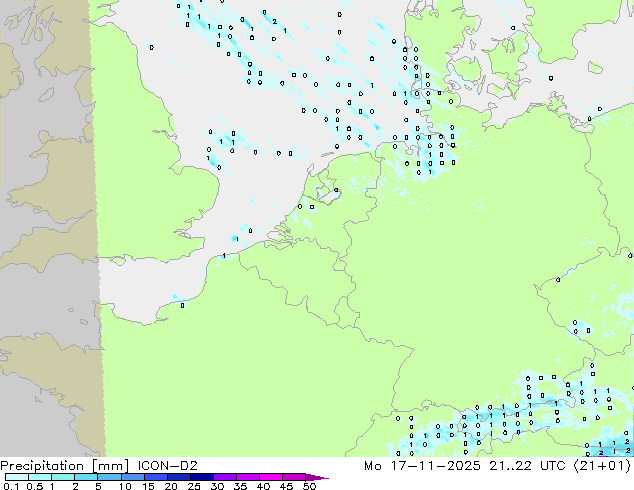The height and width of the screenshot is (490, 634).
Task: Select legend swatch between 10 and 15
Action: click(132, 477)
